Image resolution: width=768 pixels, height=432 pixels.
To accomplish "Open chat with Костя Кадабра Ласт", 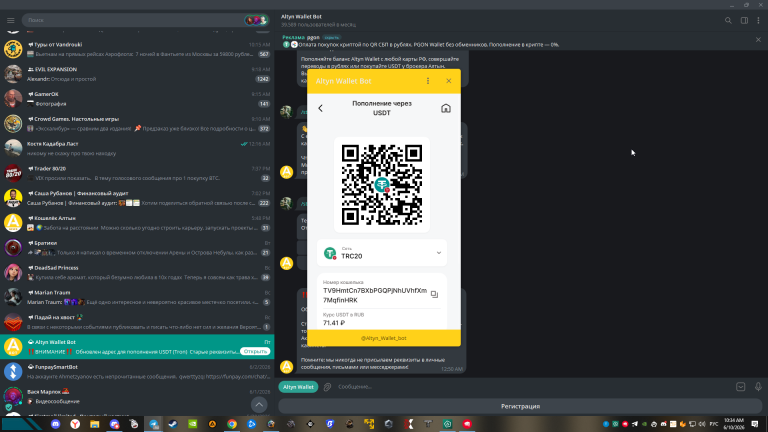I will point(137,148).
